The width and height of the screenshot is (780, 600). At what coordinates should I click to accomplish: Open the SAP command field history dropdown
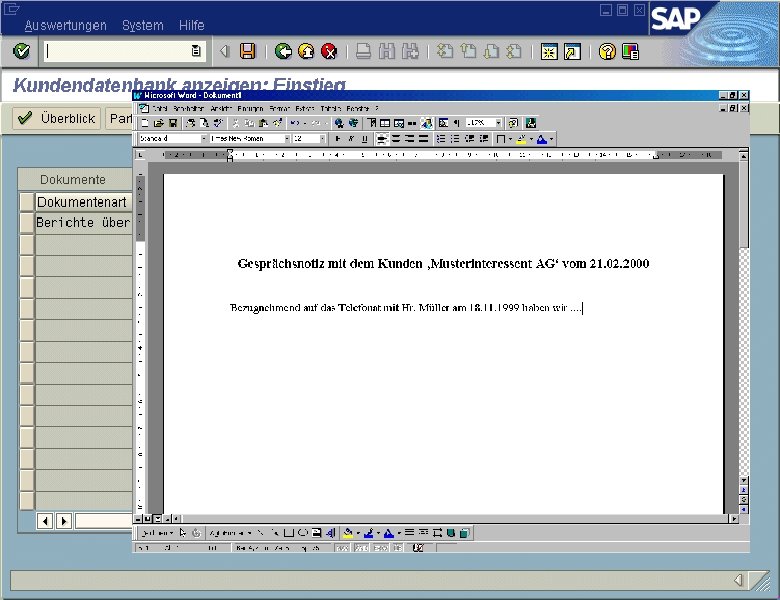click(196, 51)
